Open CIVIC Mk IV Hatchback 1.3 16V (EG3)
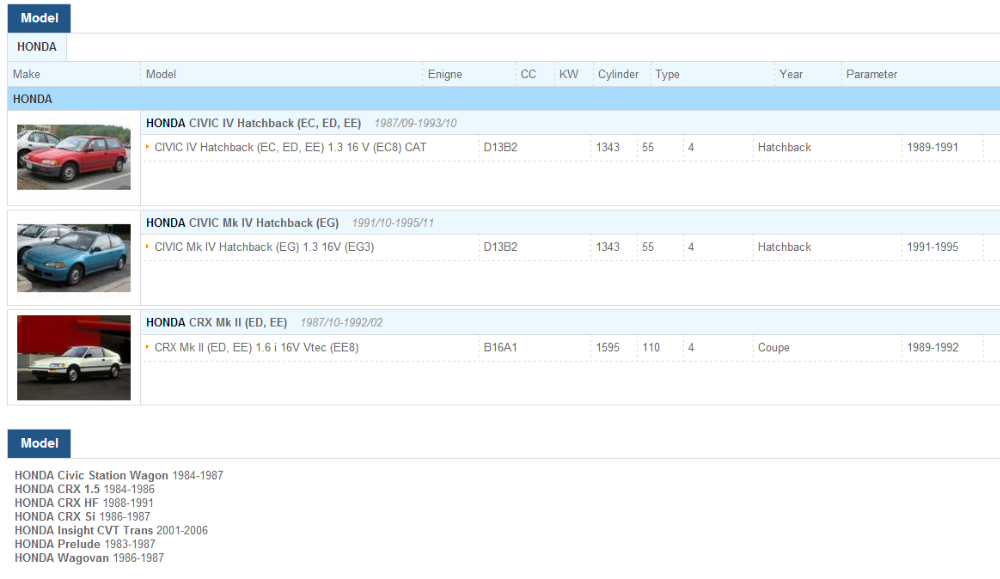This screenshot has width=1000, height=579. [x=264, y=247]
